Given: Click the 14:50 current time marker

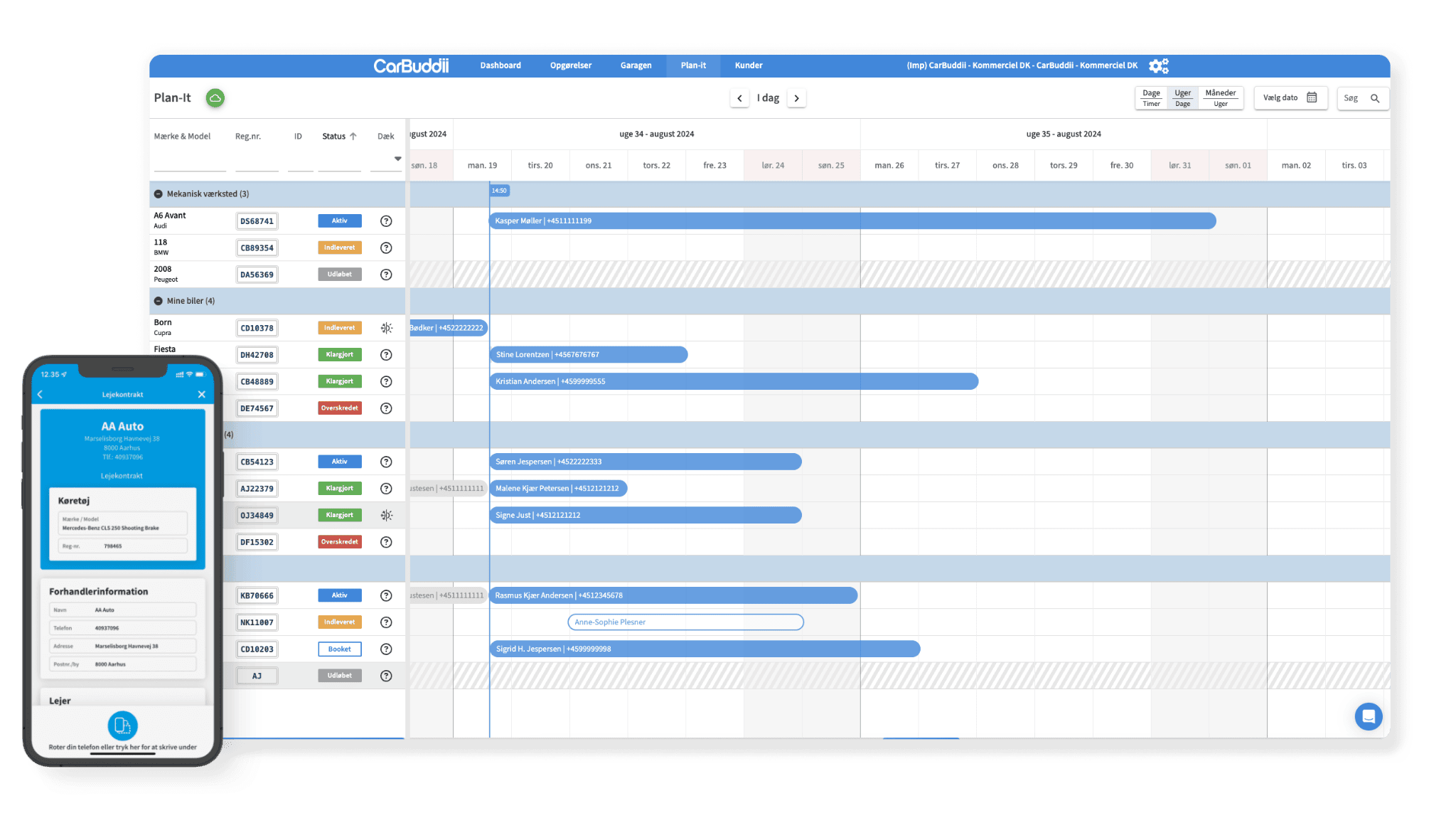Looking at the screenshot, I should point(499,191).
